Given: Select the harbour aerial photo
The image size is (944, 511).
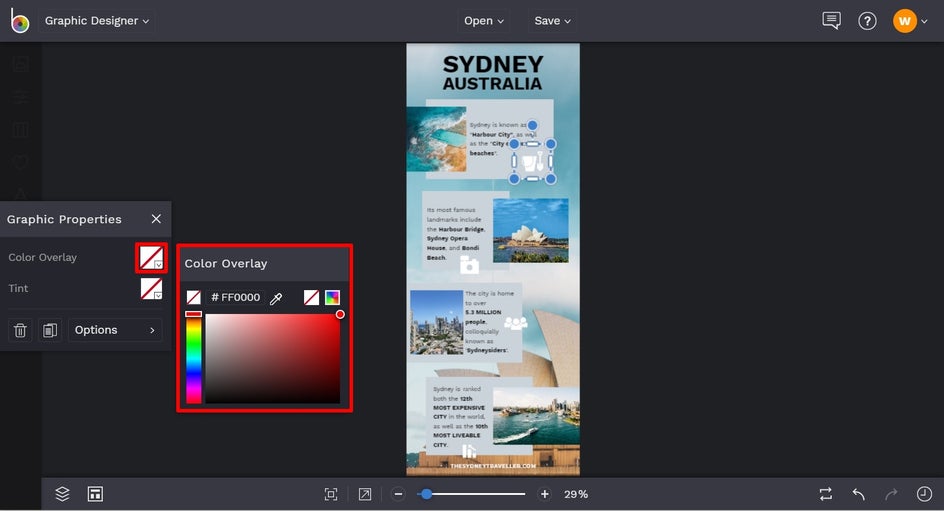Looking at the screenshot, I should click(x=536, y=416).
